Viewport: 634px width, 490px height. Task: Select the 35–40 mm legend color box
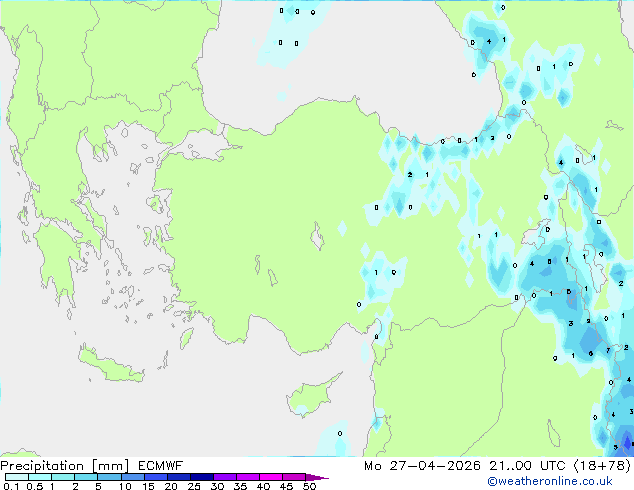pos(247,477)
